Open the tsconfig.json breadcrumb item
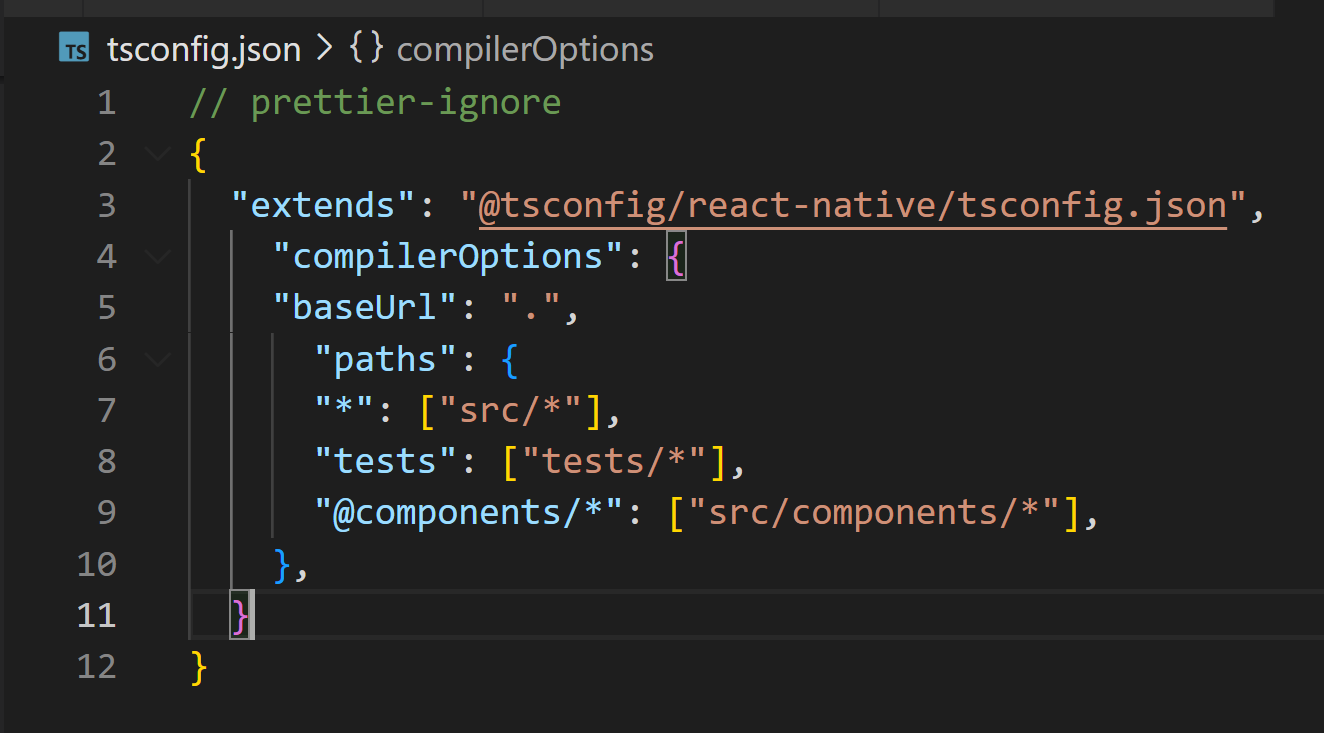 pos(204,47)
